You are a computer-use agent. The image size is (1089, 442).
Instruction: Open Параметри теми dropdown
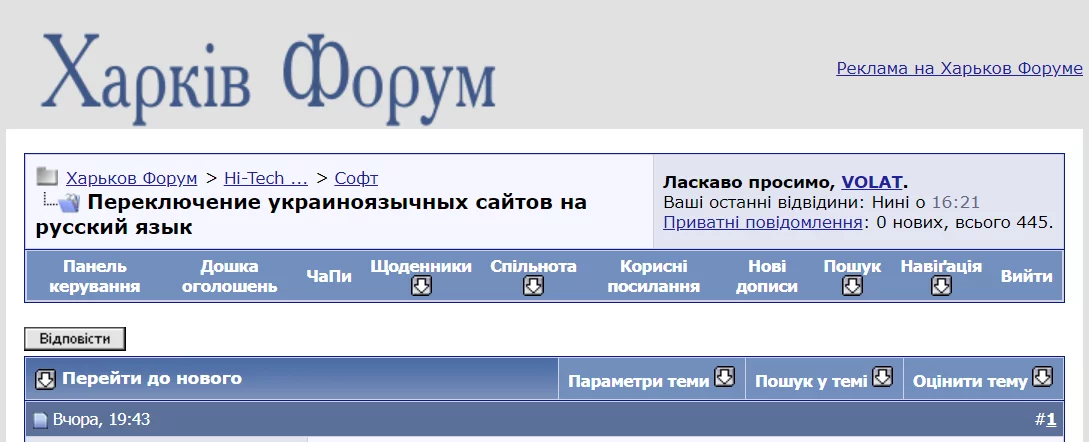click(x=651, y=379)
